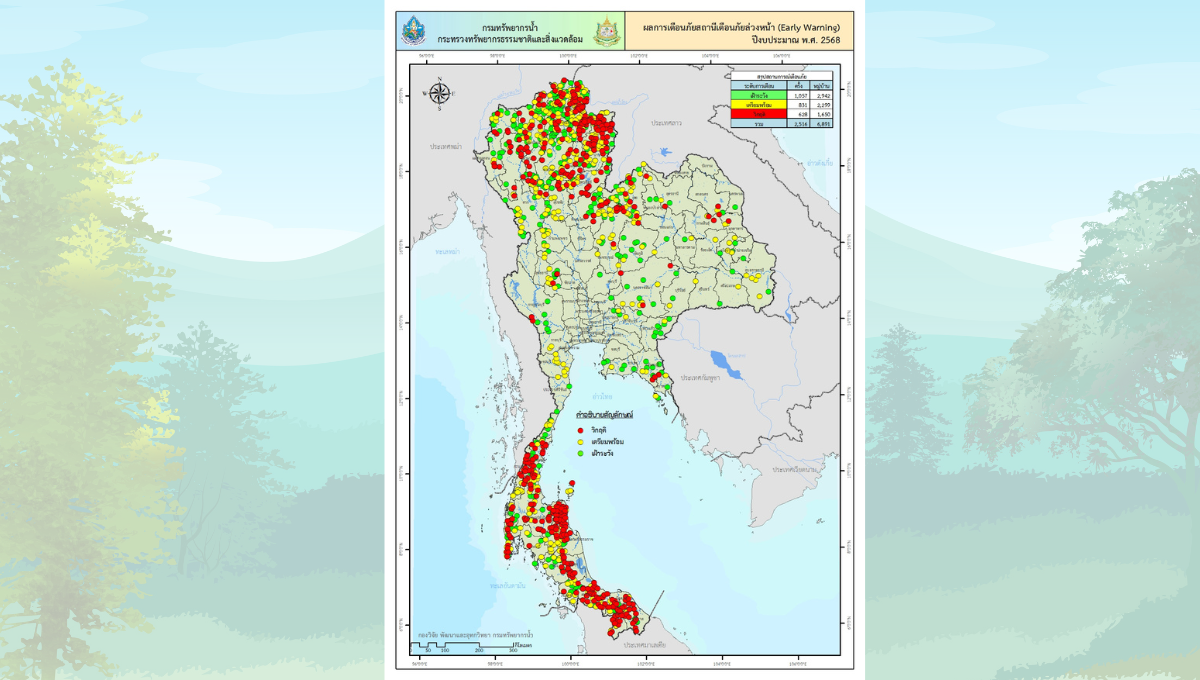Click the อ่าวไทย label in the gulf
The image size is (1200, 680).
[x=601, y=394]
